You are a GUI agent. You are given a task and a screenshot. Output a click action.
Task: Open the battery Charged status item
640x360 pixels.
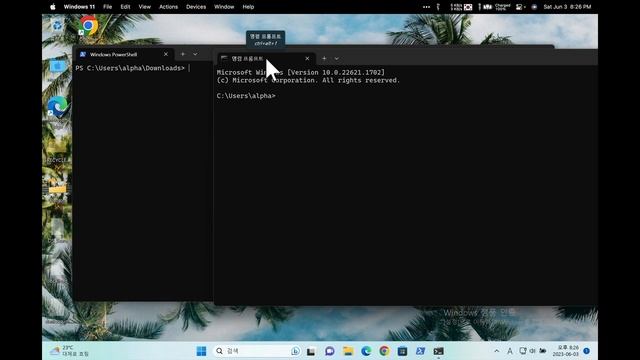(502, 7)
